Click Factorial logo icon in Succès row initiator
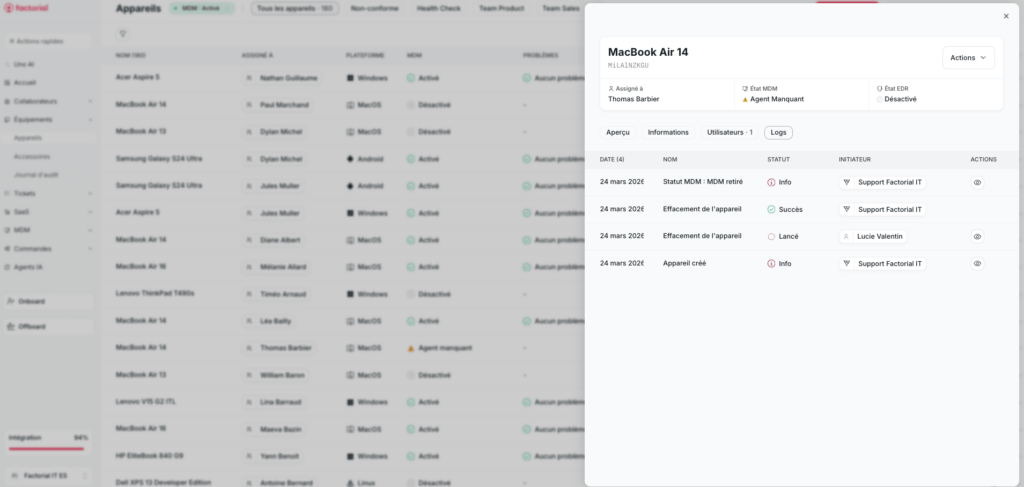Image resolution: width=1024 pixels, height=487 pixels. 847,210
